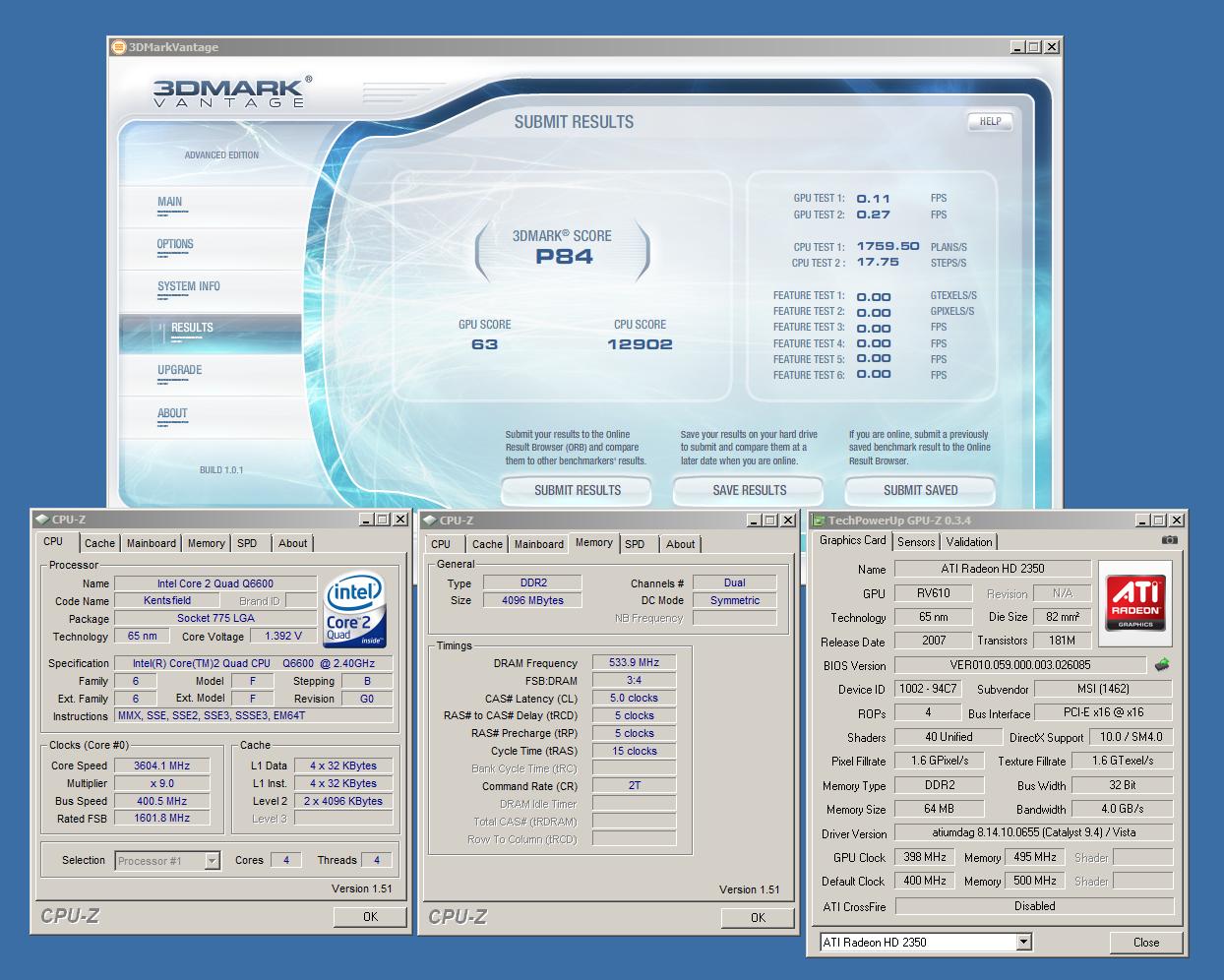Open OPTIONS in 3DMark Vantage sidebar

click(x=175, y=244)
